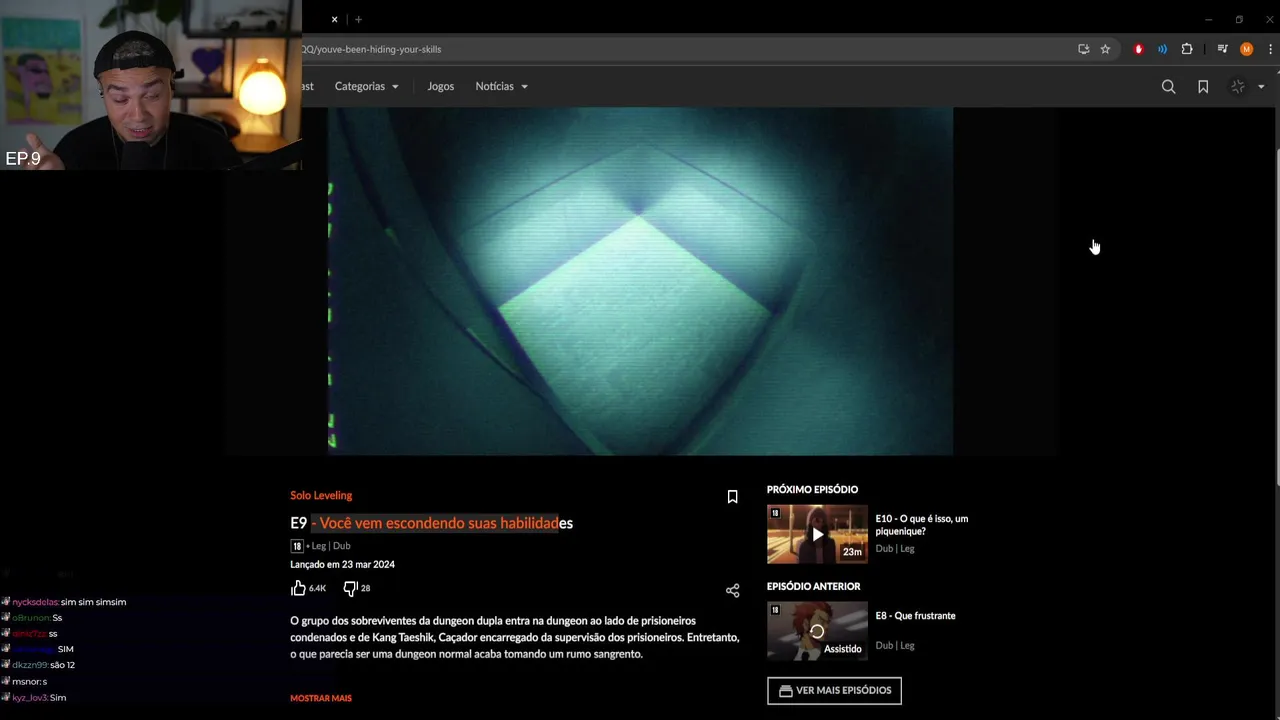Open the media controls playlist icon
This screenshot has width=1280, height=720.
click(x=1222, y=49)
